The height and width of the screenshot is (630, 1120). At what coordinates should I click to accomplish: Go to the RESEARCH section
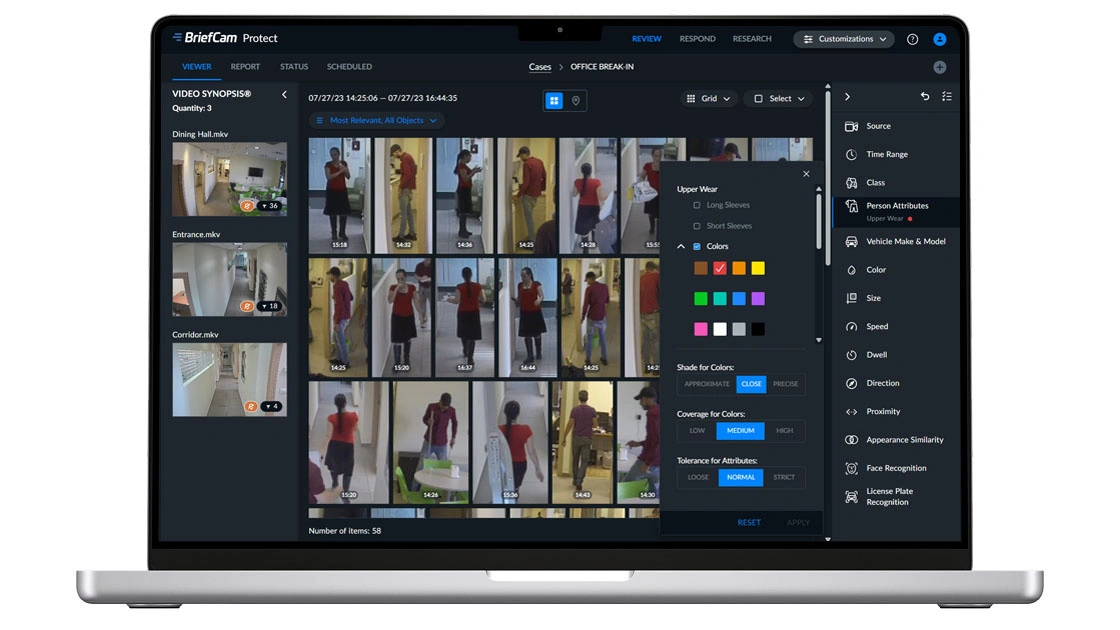[x=752, y=39]
